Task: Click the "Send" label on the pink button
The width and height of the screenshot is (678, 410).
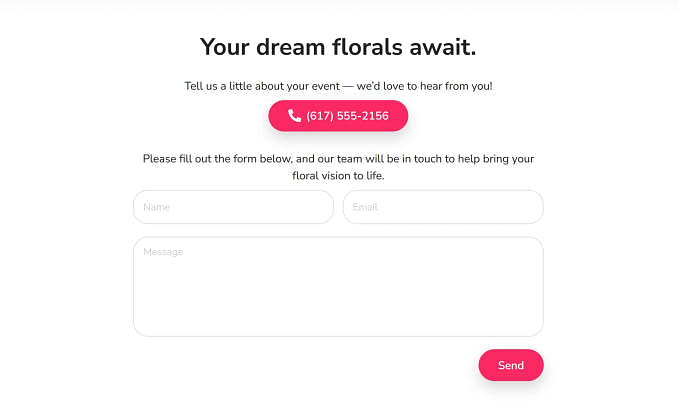Action: click(x=511, y=365)
